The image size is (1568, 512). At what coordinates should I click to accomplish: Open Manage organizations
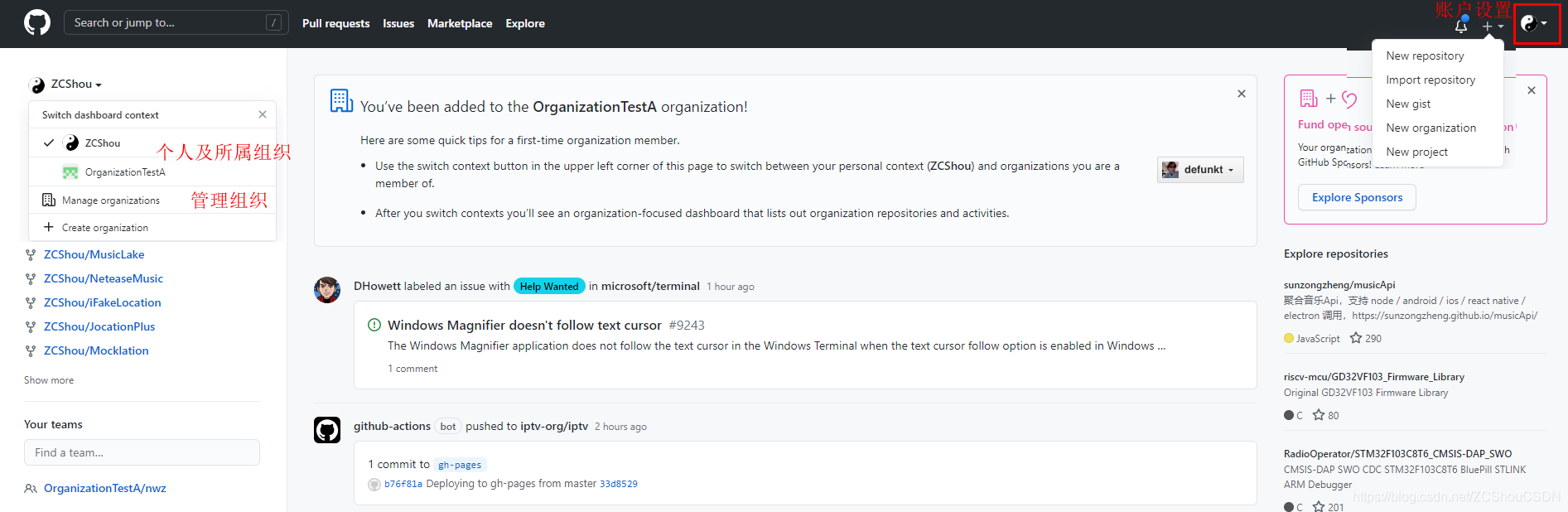point(152,200)
